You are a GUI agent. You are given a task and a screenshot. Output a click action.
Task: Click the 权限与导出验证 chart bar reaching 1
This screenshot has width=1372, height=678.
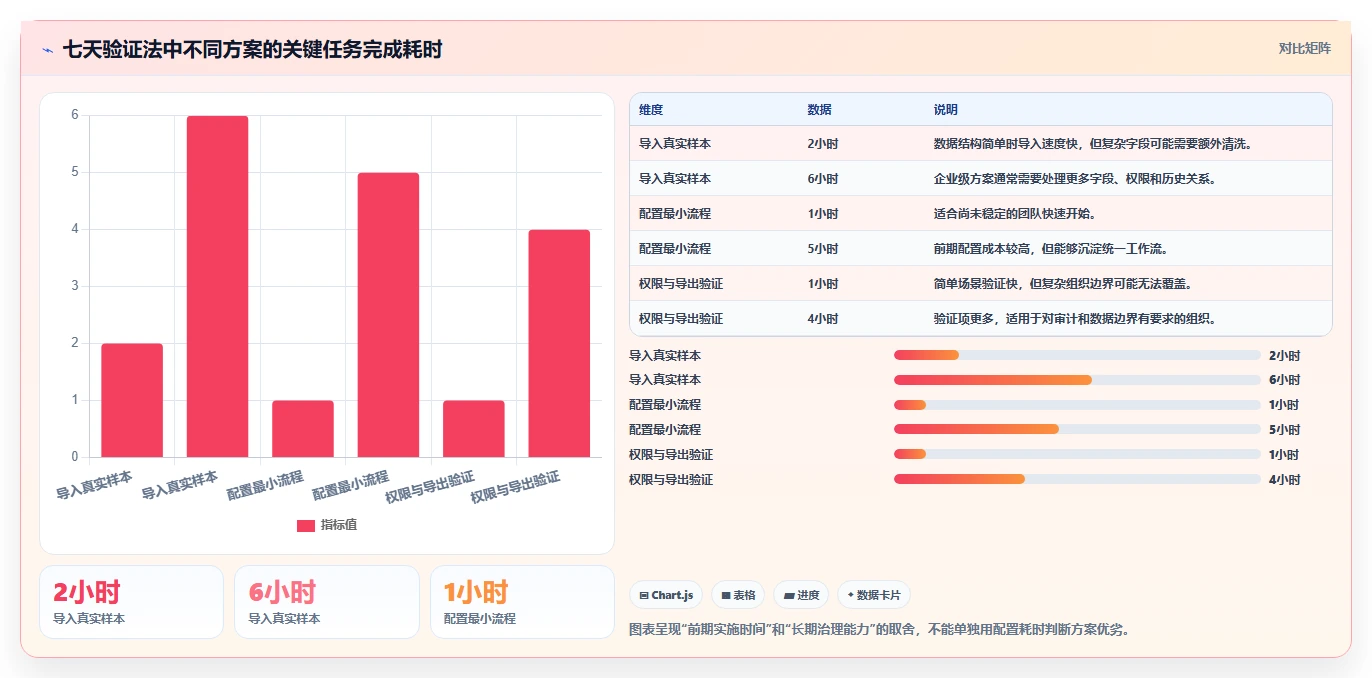point(474,429)
